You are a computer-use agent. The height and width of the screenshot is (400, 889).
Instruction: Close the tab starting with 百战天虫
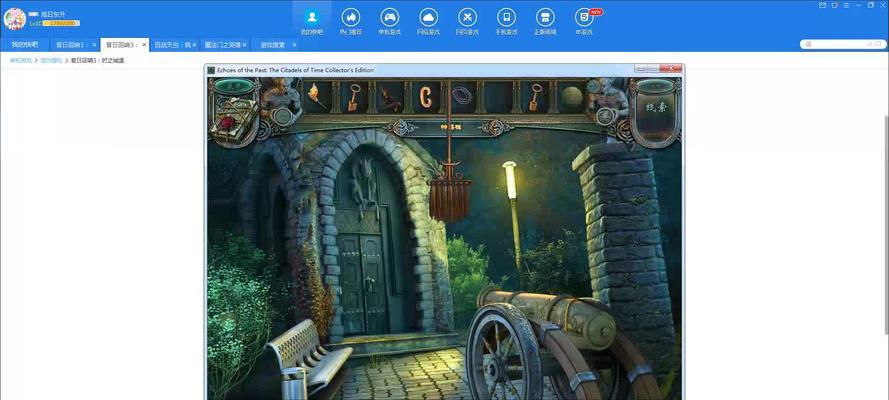tap(194, 45)
